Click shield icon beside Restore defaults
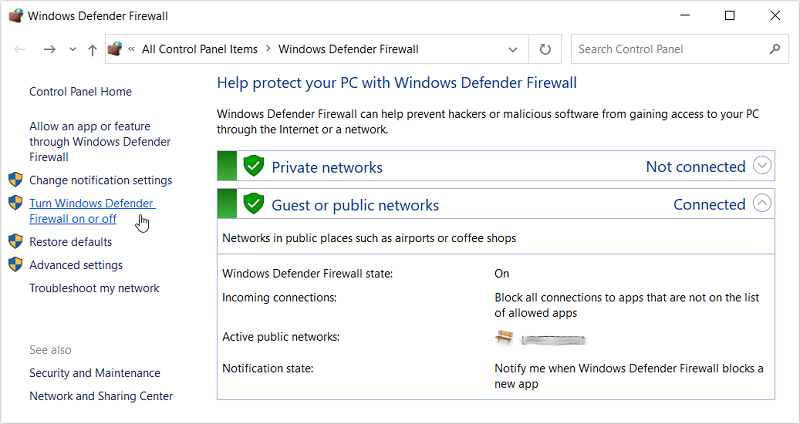Image resolution: width=800 pixels, height=424 pixels. point(16,241)
